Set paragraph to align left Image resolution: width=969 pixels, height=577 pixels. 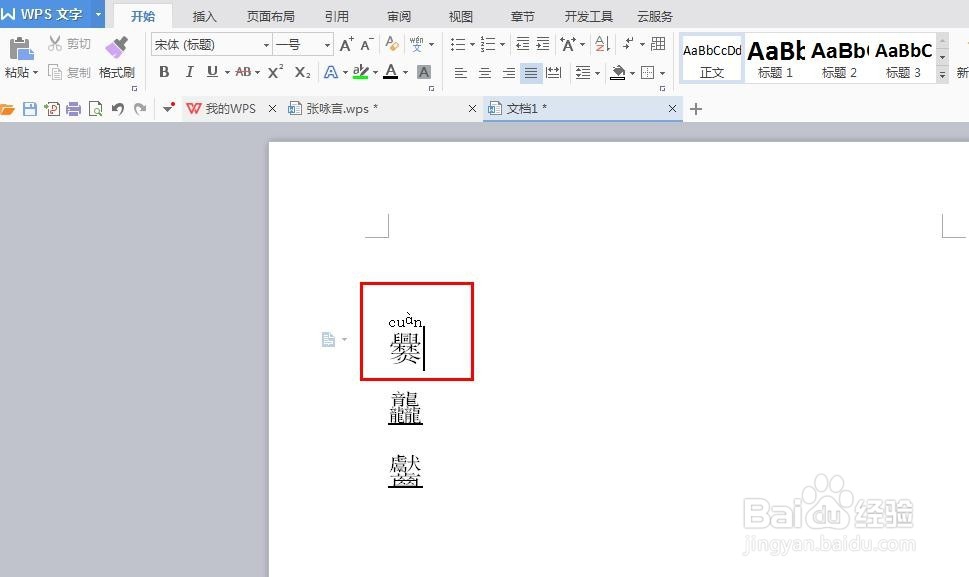pyautogui.click(x=460, y=73)
